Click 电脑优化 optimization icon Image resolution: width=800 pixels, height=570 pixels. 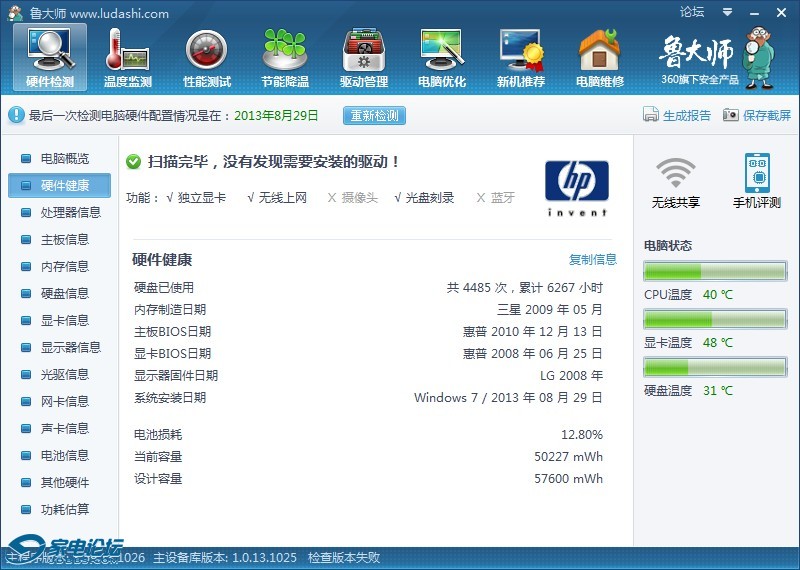click(442, 52)
